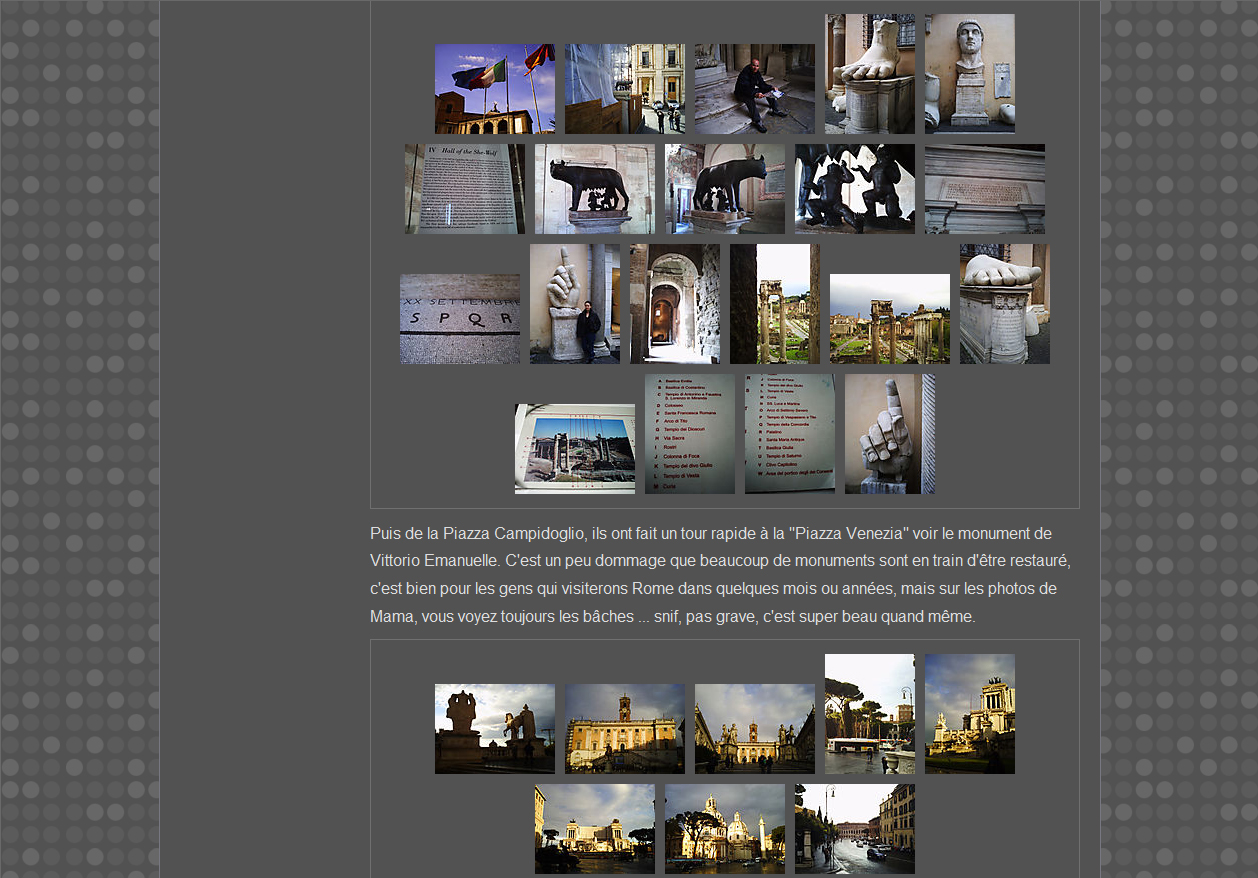Open the silhouetted twin figures statue photo

point(854,189)
